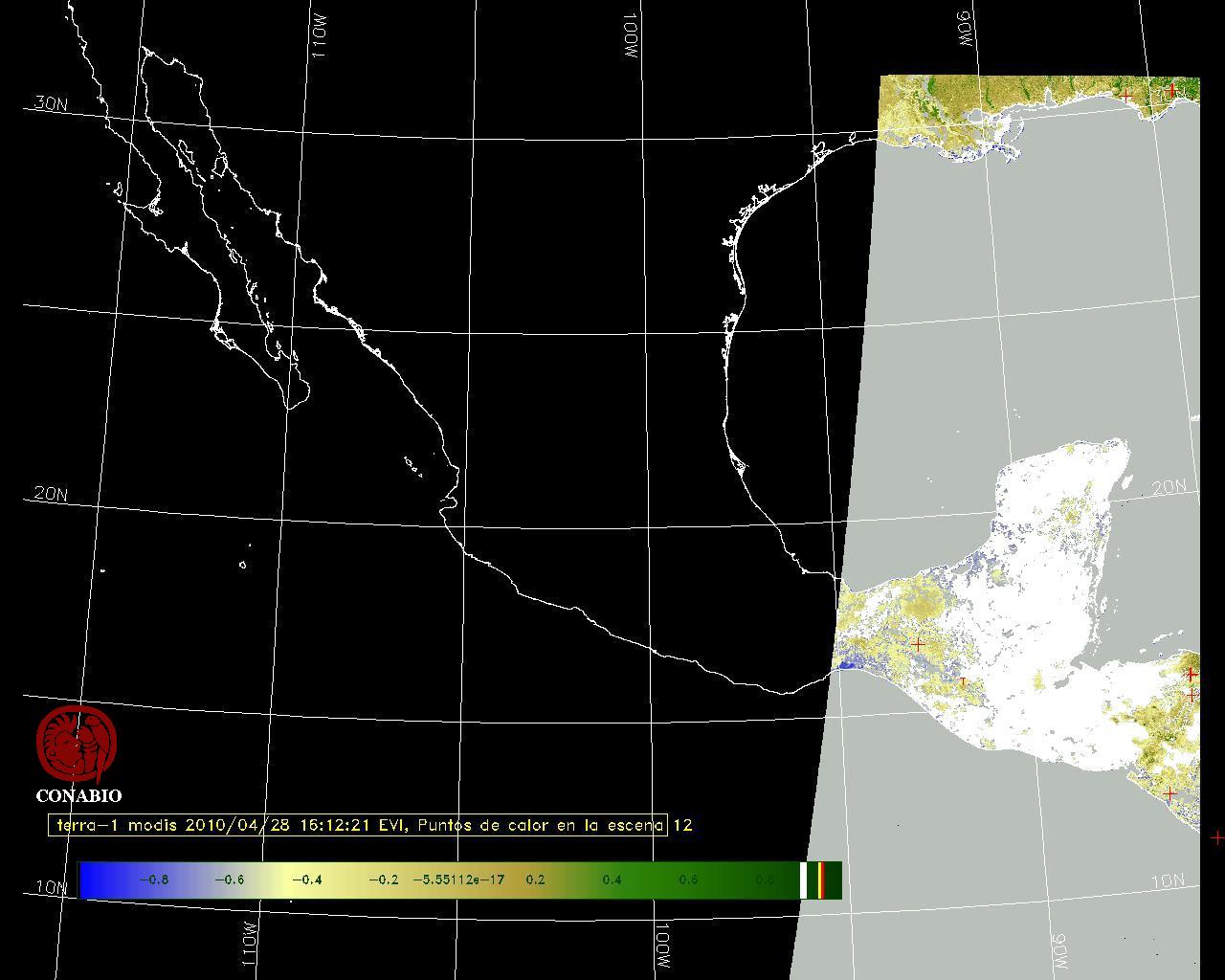Click the -0.8 value on the colorbar
1225x980 pixels.
click(153, 880)
